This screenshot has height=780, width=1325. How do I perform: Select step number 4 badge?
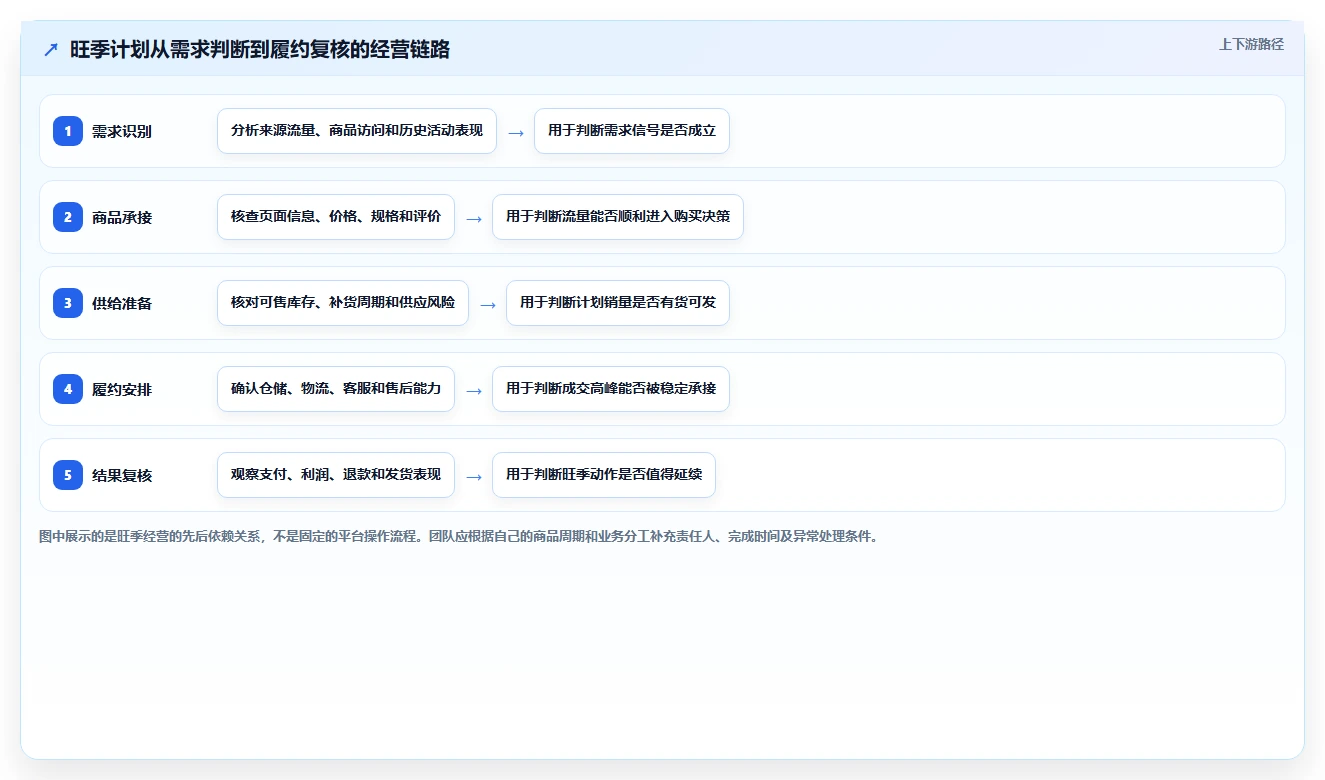[68, 389]
